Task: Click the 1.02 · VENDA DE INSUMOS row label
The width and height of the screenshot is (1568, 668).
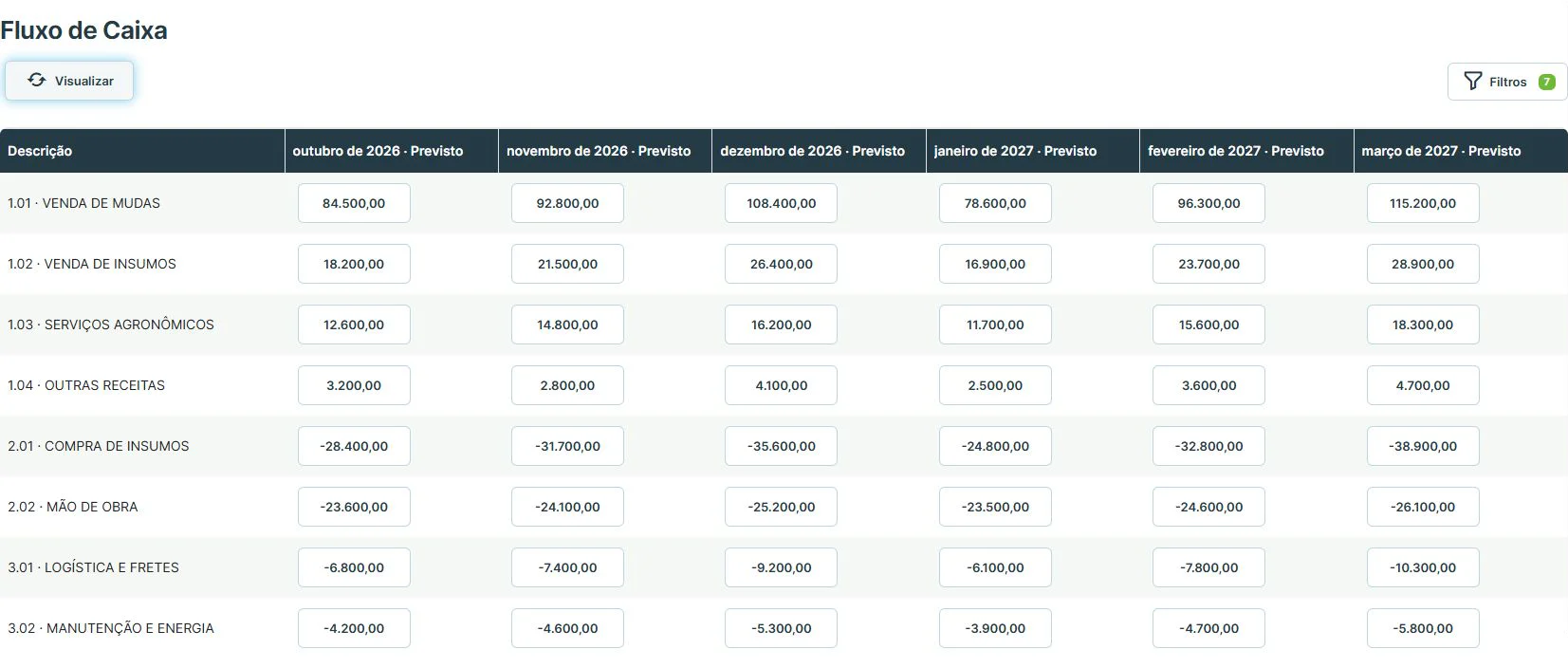Action: (x=92, y=264)
